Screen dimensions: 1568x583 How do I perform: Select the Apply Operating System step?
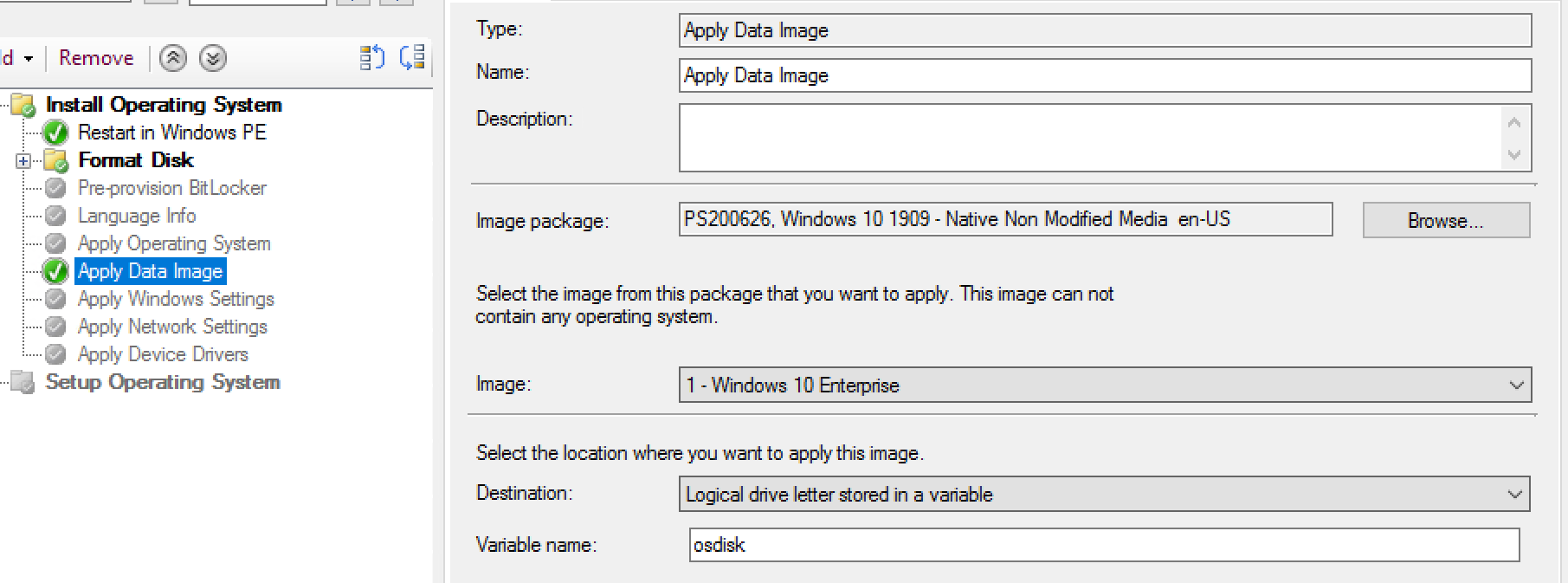coord(174,243)
